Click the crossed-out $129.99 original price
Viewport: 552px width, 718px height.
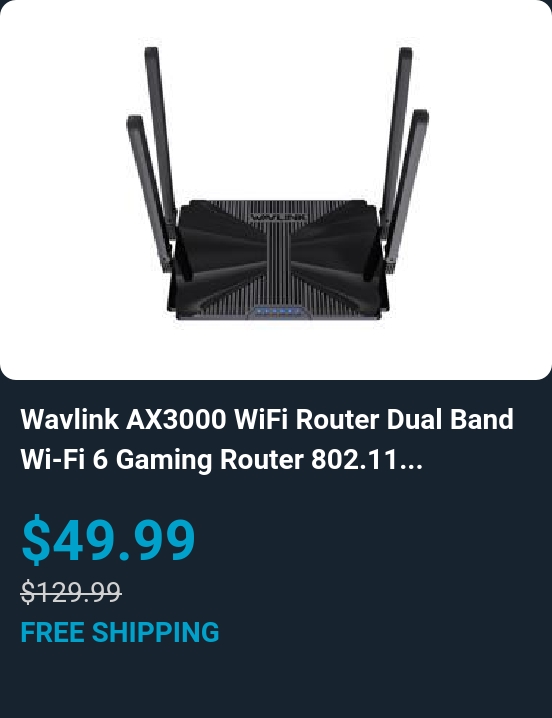click(71, 592)
